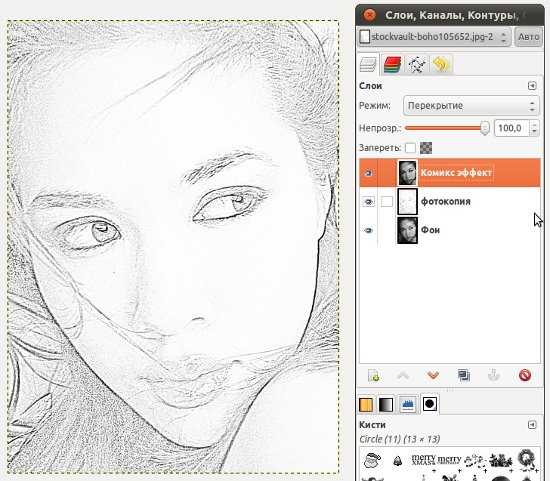This screenshot has height=481, width=550.
Task: Open the Слои panel configuration menu
Action: click(532, 86)
